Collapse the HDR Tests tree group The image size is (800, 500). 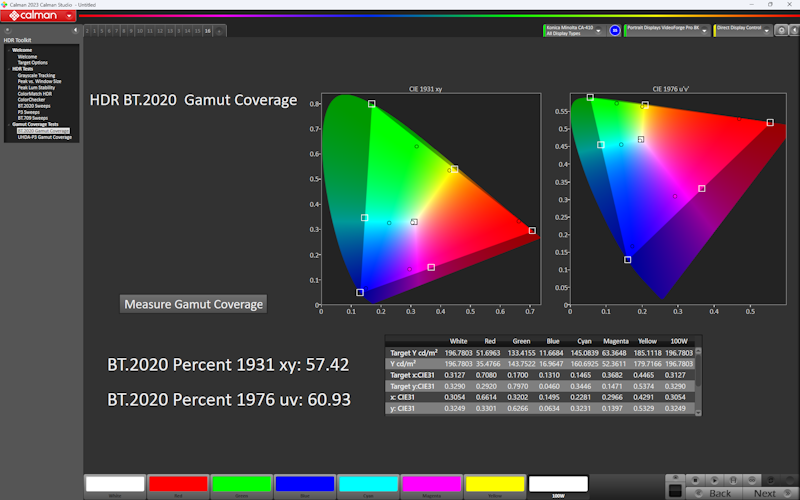tap(9, 69)
